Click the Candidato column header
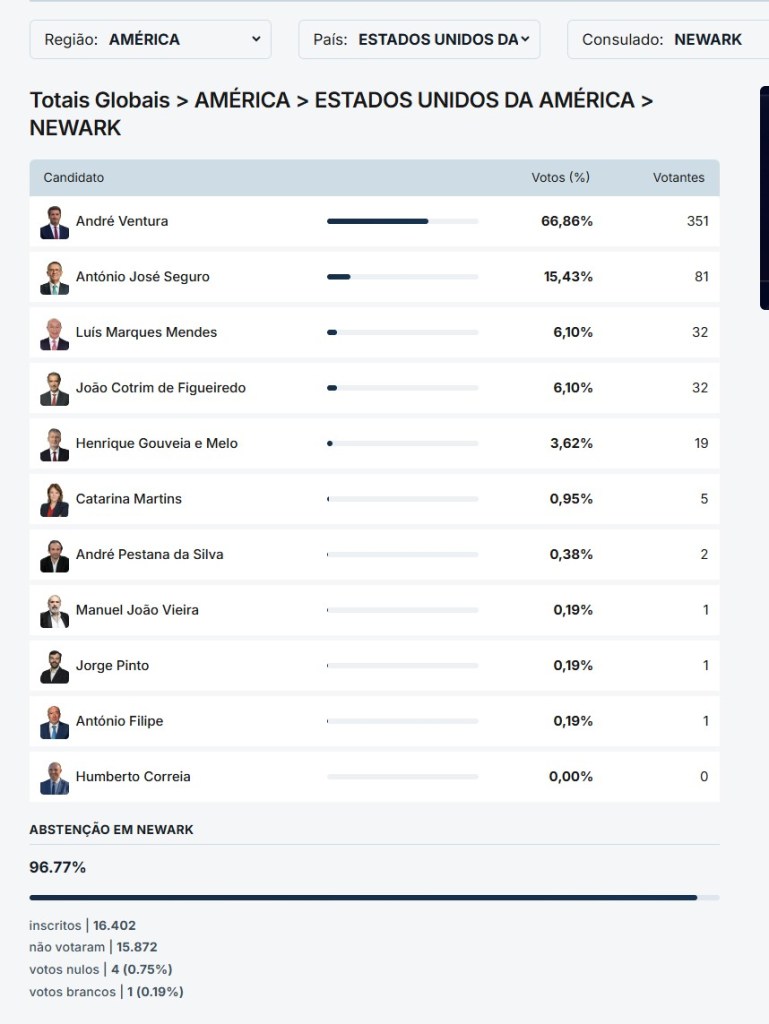The width and height of the screenshot is (769, 1024). pos(74,178)
